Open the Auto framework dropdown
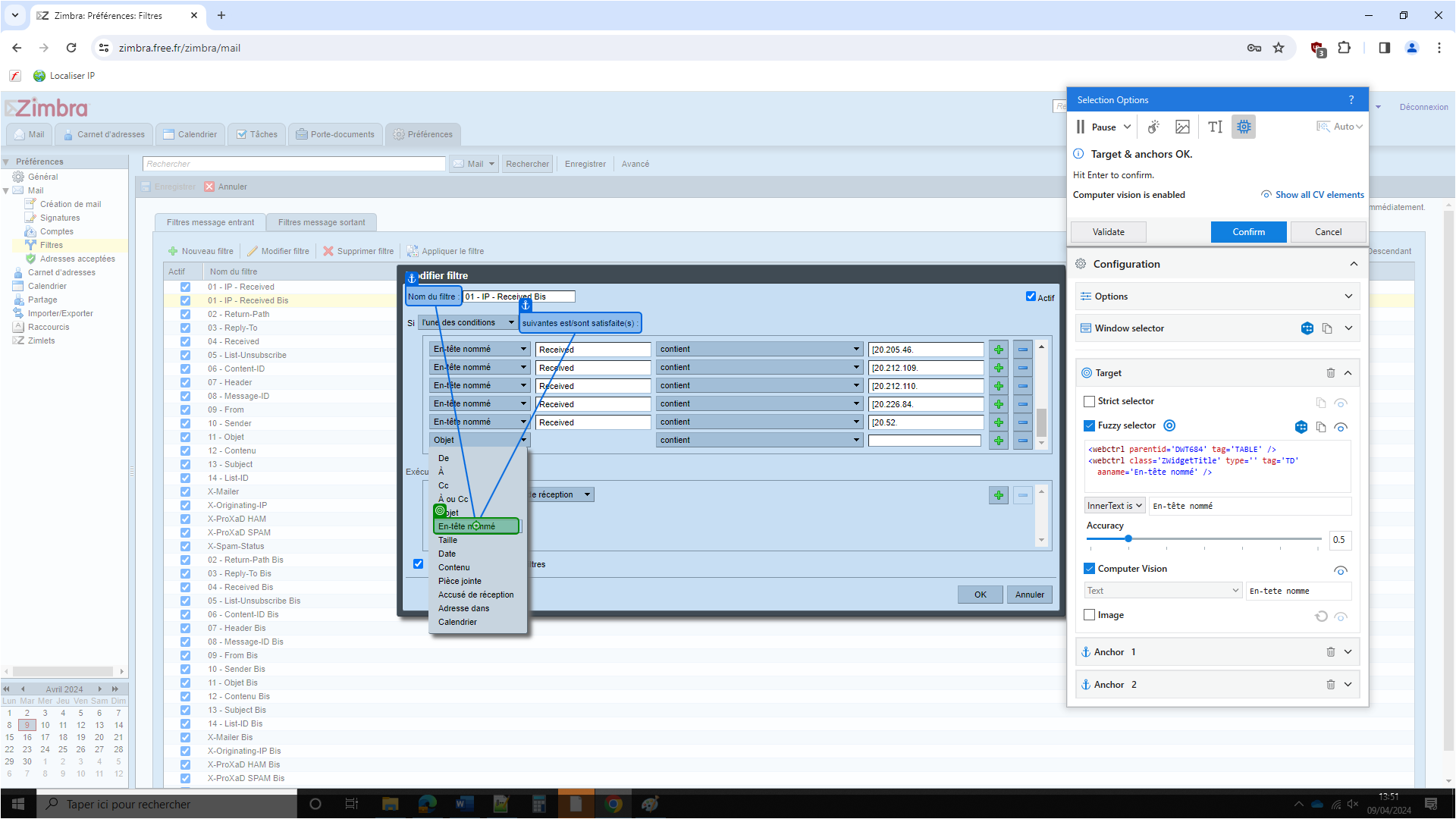Screen dimensions: 1456x819 pyautogui.click(x=1339, y=127)
